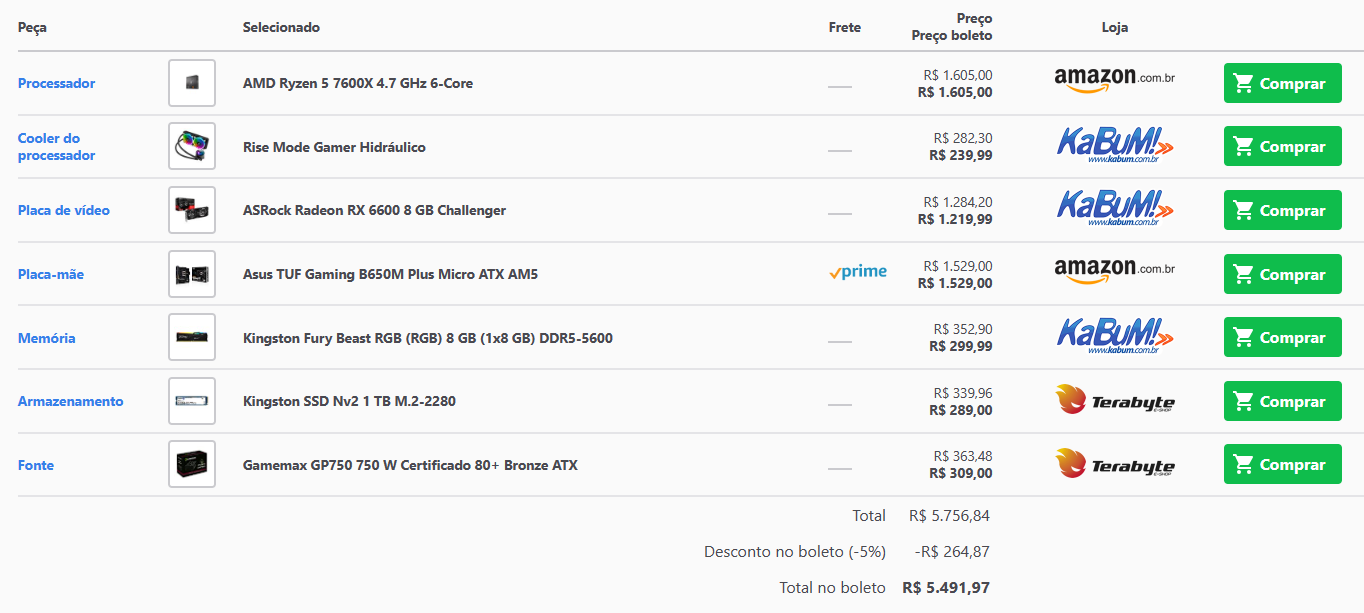Viewport: 1364px width, 613px height.
Task: Open the Placa-mãe category link
Action: click(51, 274)
